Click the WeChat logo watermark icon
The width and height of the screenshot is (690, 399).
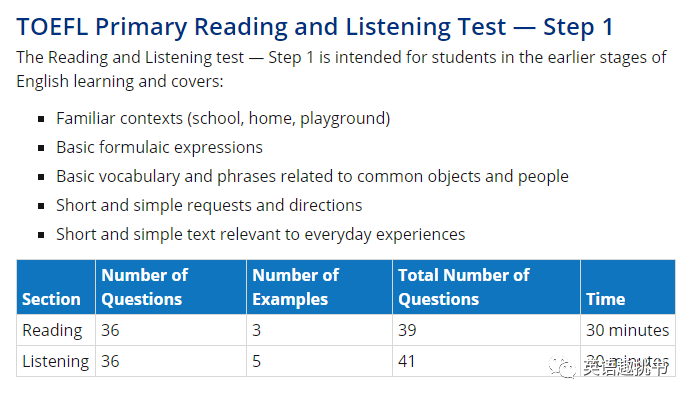(562, 366)
